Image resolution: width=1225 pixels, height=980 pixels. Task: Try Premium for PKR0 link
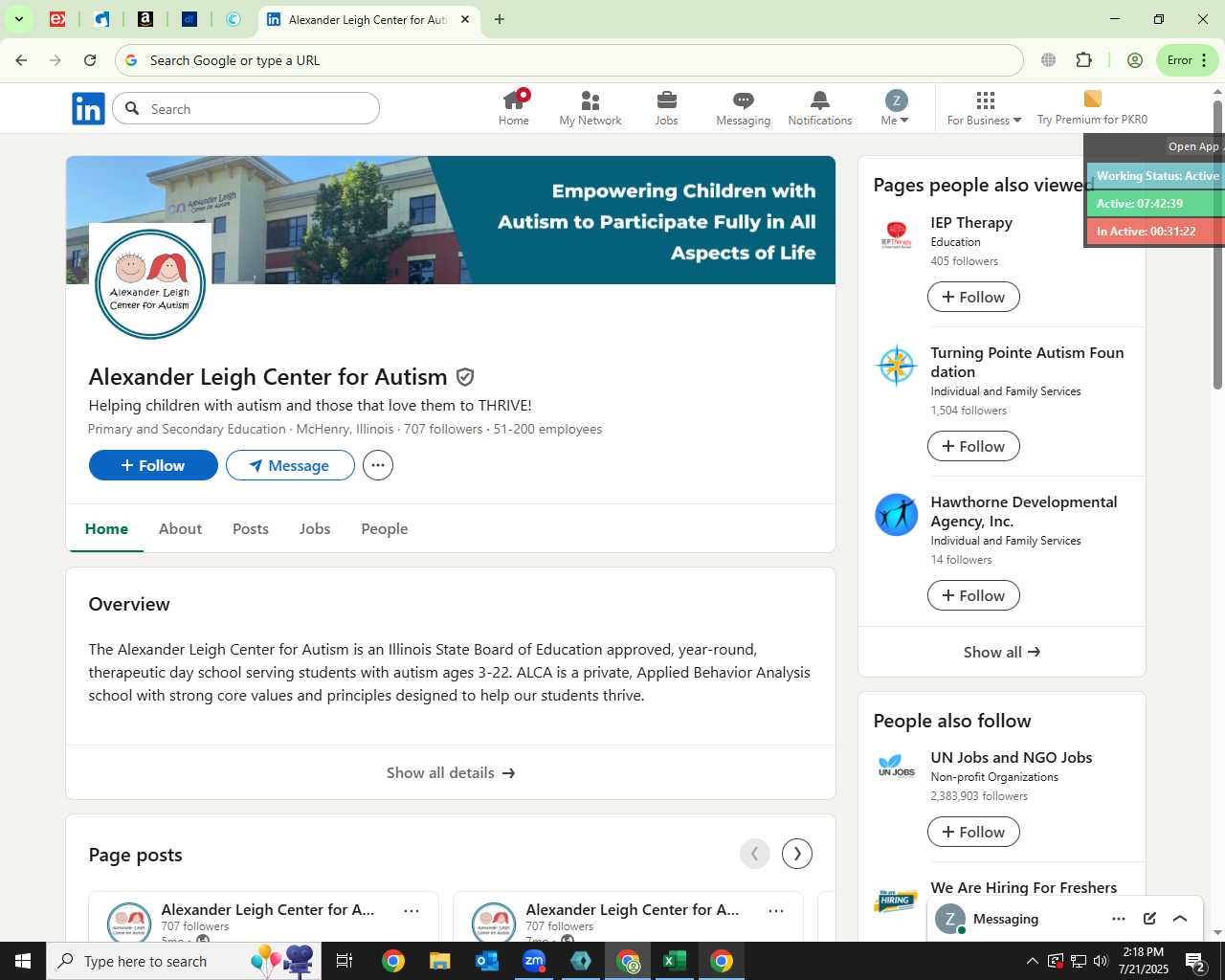[1092, 108]
